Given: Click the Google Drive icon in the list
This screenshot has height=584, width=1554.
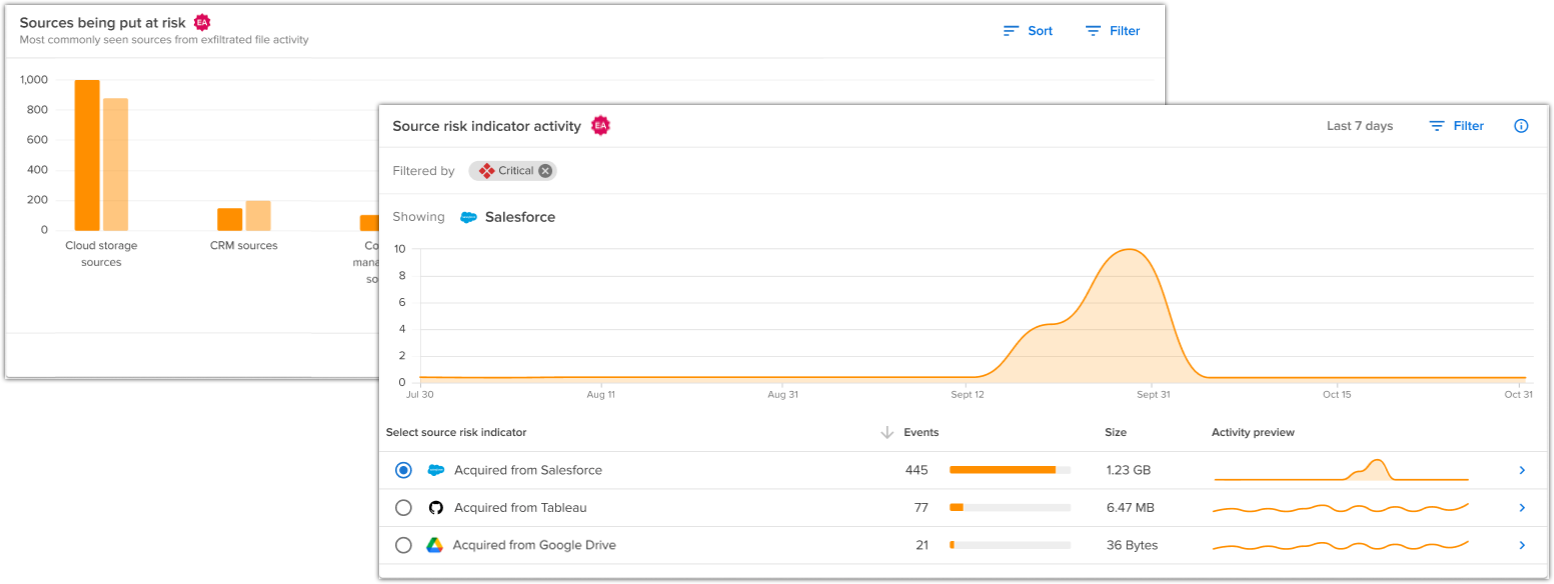Looking at the screenshot, I should click(434, 545).
